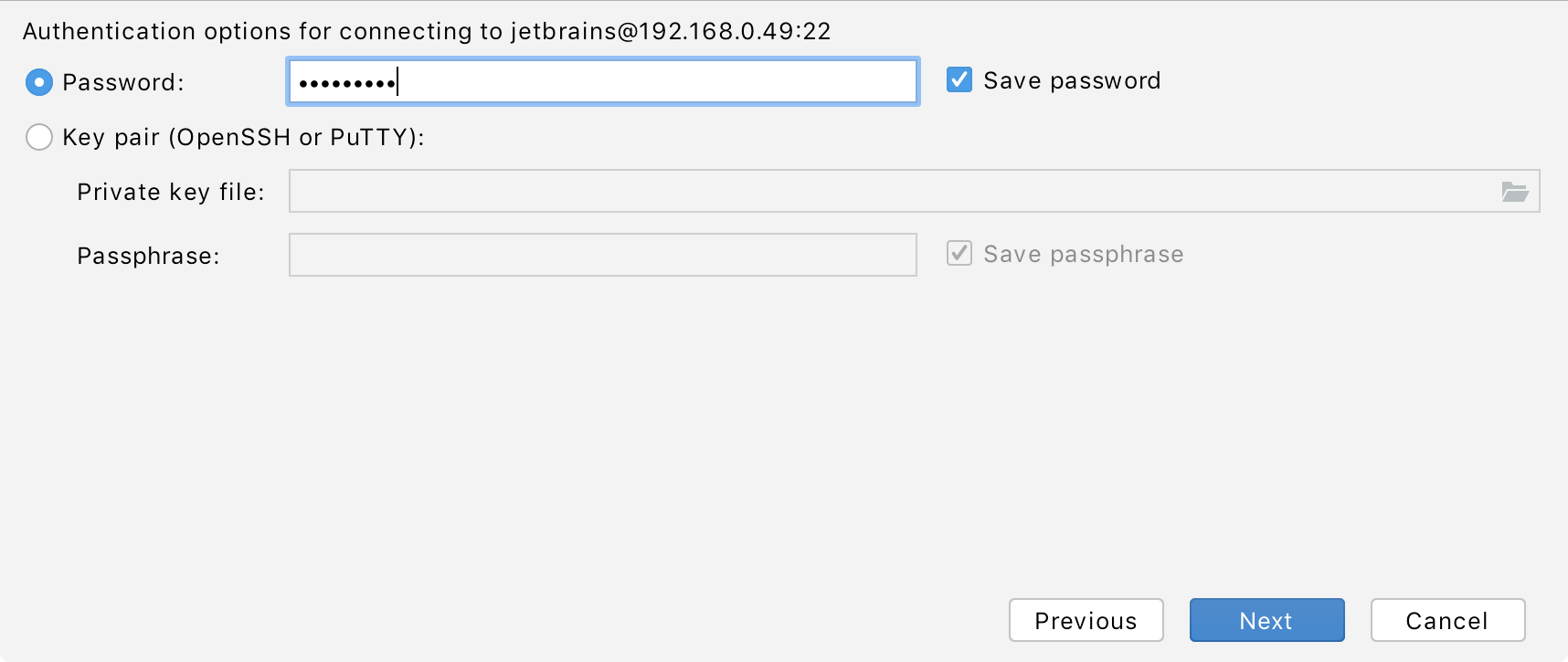The width and height of the screenshot is (1568, 662).
Task: Click the Passphrase input field
Action: tap(603, 255)
